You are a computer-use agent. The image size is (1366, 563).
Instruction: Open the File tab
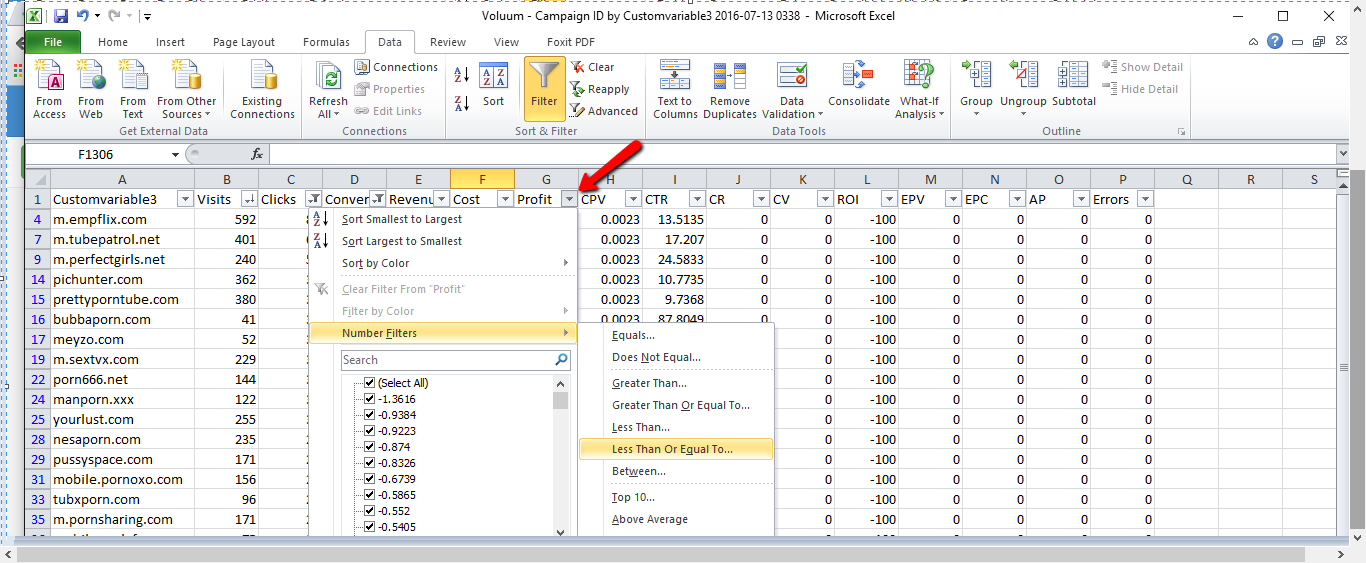[53, 42]
